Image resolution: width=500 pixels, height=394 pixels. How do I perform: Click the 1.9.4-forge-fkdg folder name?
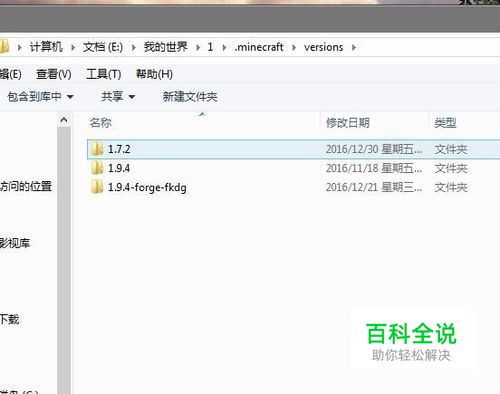[x=147, y=187]
